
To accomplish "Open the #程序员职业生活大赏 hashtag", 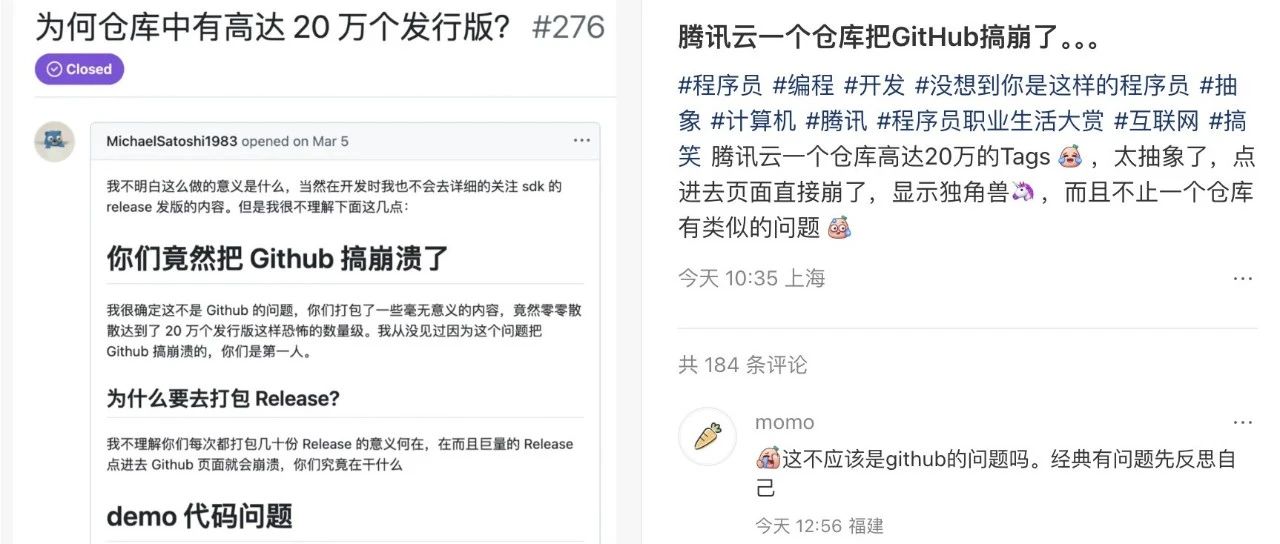I will point(990,121).
